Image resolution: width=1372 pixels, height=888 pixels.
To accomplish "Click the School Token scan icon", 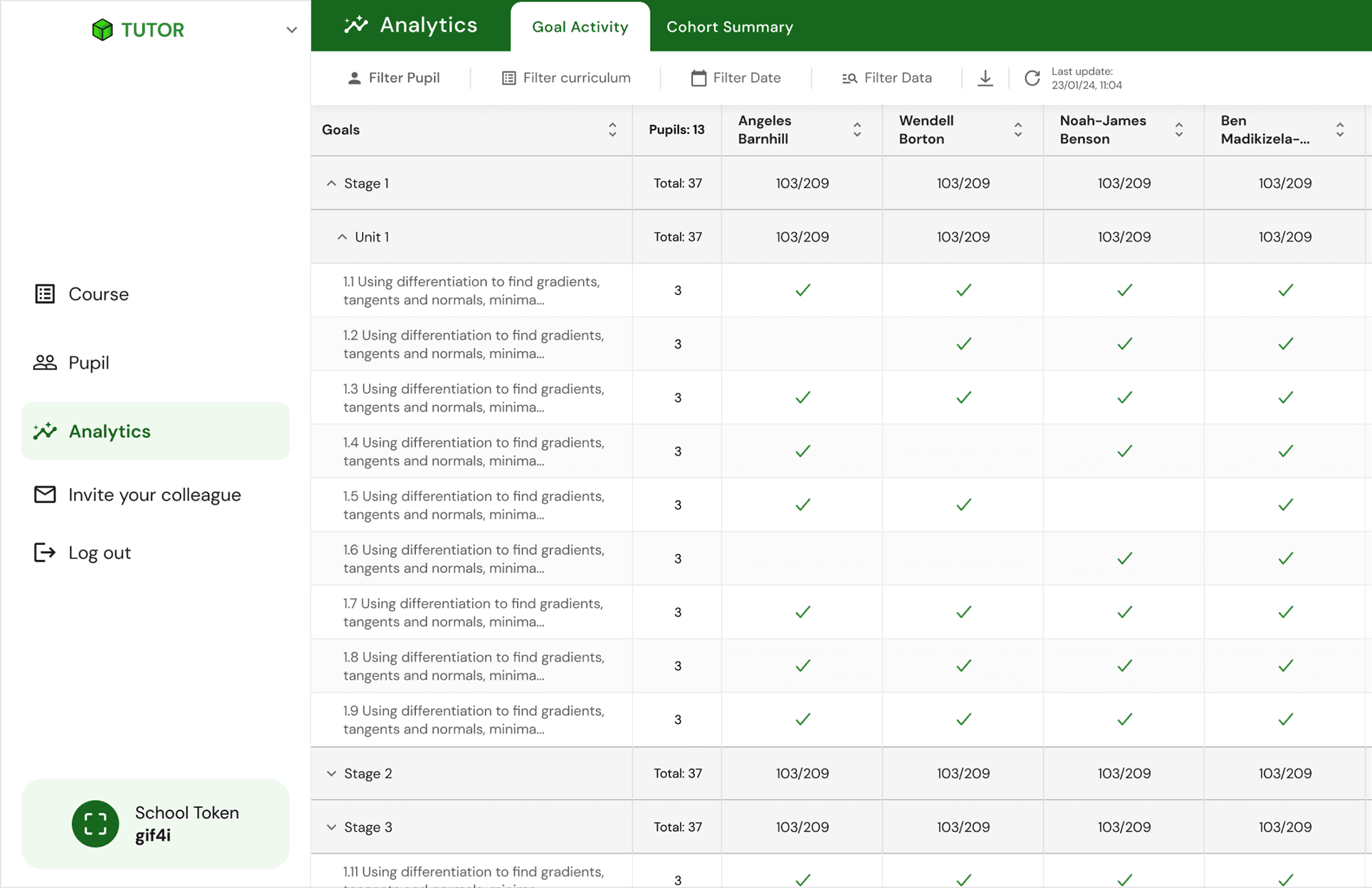I will [95, 823].
